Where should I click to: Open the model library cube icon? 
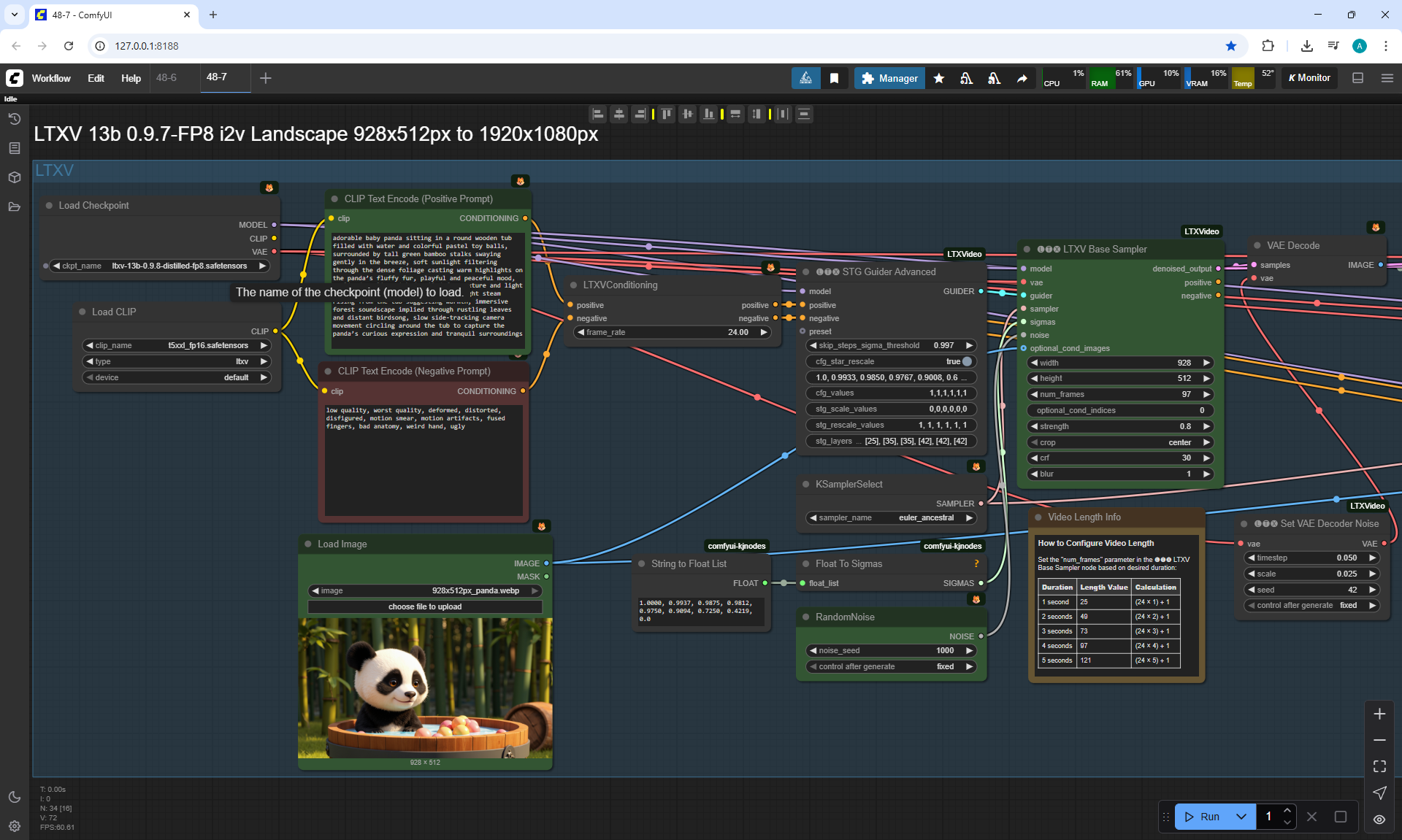(x=14, y=177)
